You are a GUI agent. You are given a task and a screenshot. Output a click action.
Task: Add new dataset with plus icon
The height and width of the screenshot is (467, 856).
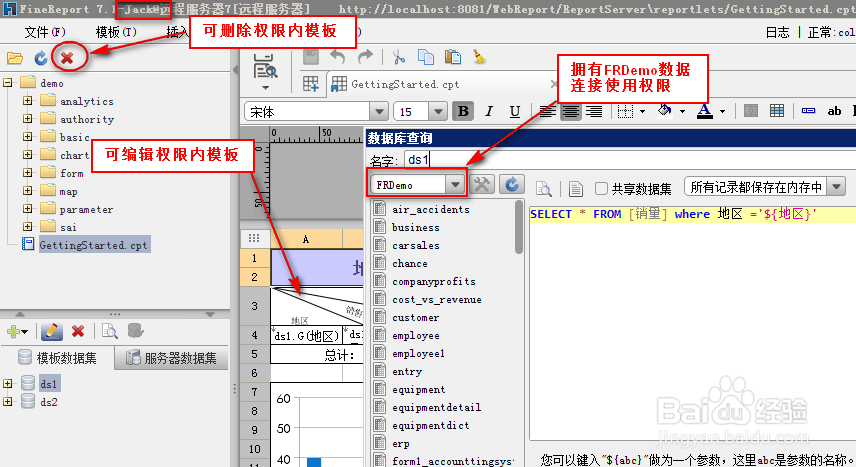14,331
